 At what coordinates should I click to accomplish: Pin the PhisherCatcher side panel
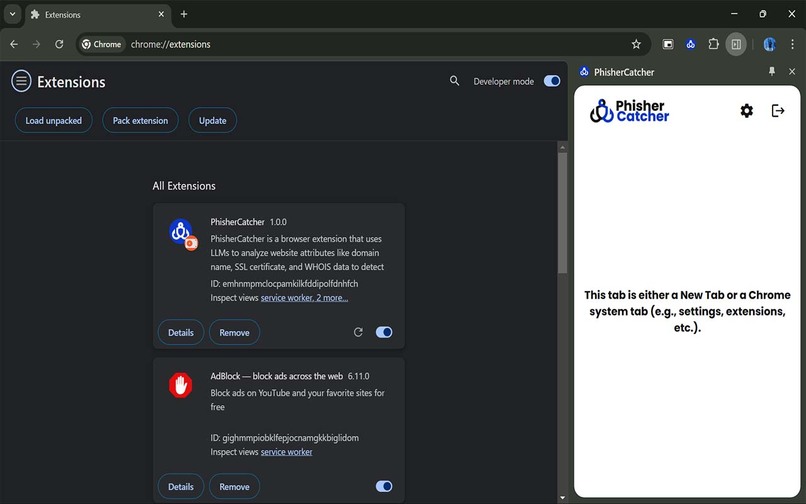(772, 71)
